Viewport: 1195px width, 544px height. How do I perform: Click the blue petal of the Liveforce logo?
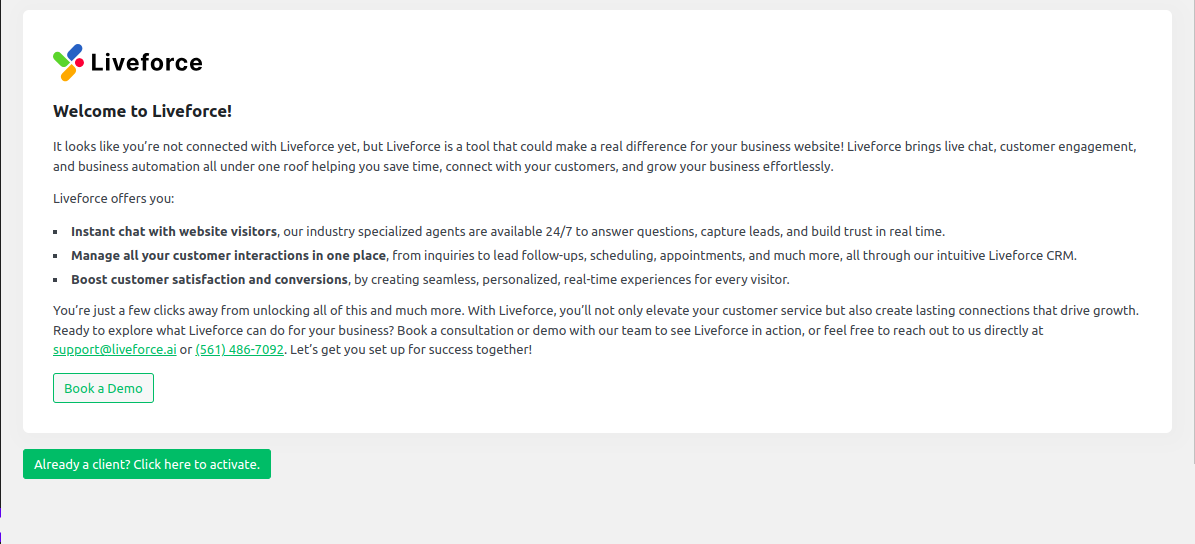[75, 51]
